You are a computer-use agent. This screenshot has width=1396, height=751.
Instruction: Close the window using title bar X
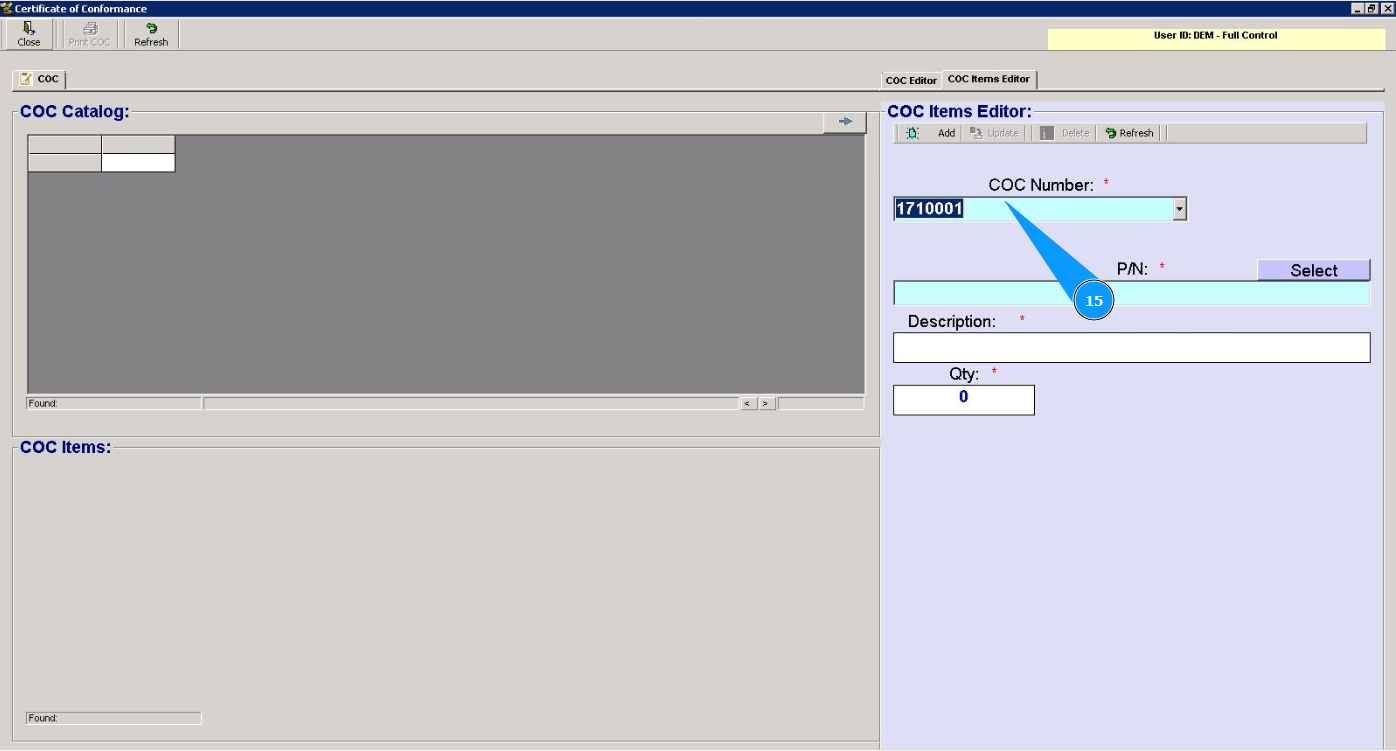(x=1387, y=8)
